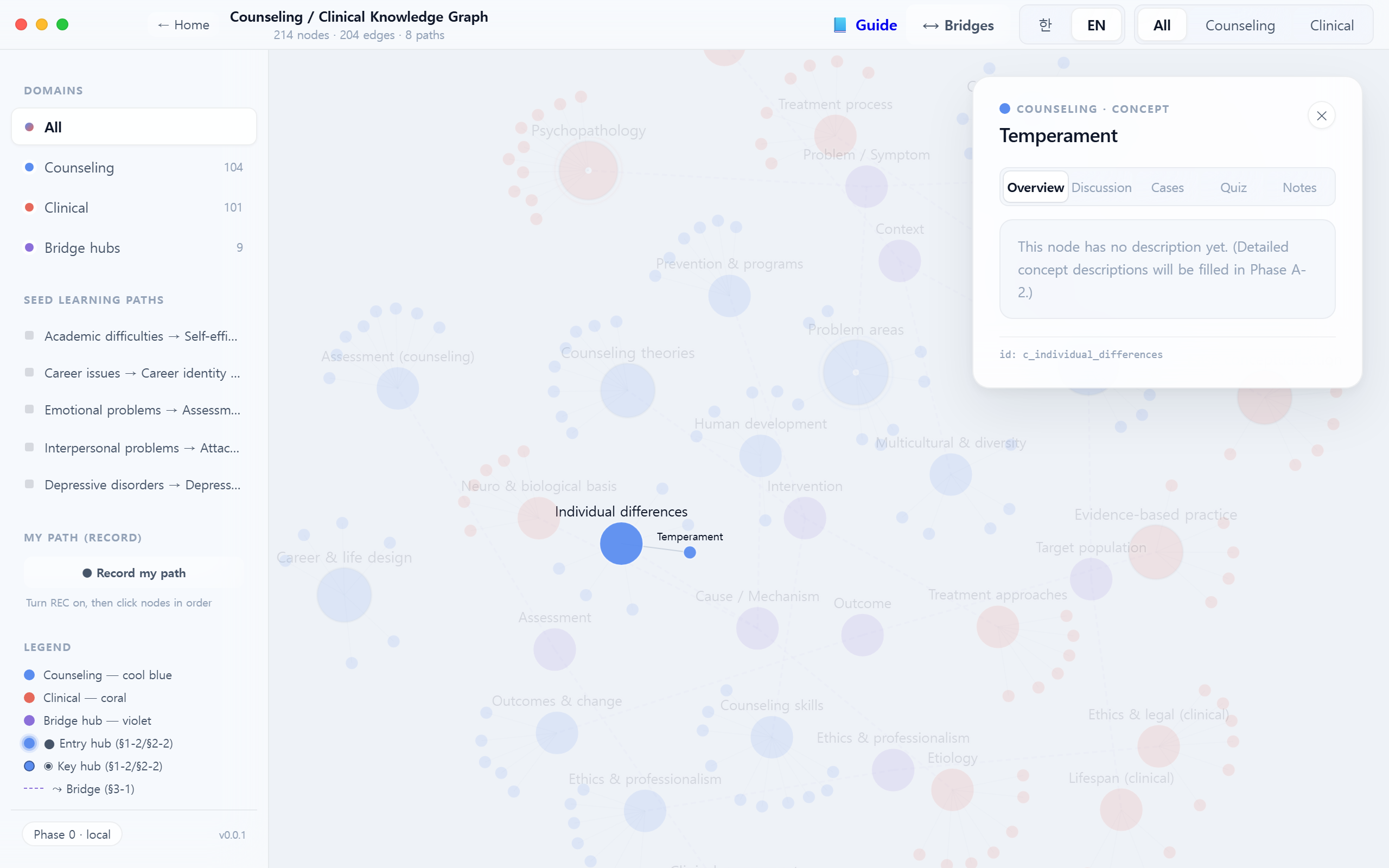The width and height of the screenshot is (1389, 868).
Task: Click the Human development hub node
Action: click(x=760, y=455)
